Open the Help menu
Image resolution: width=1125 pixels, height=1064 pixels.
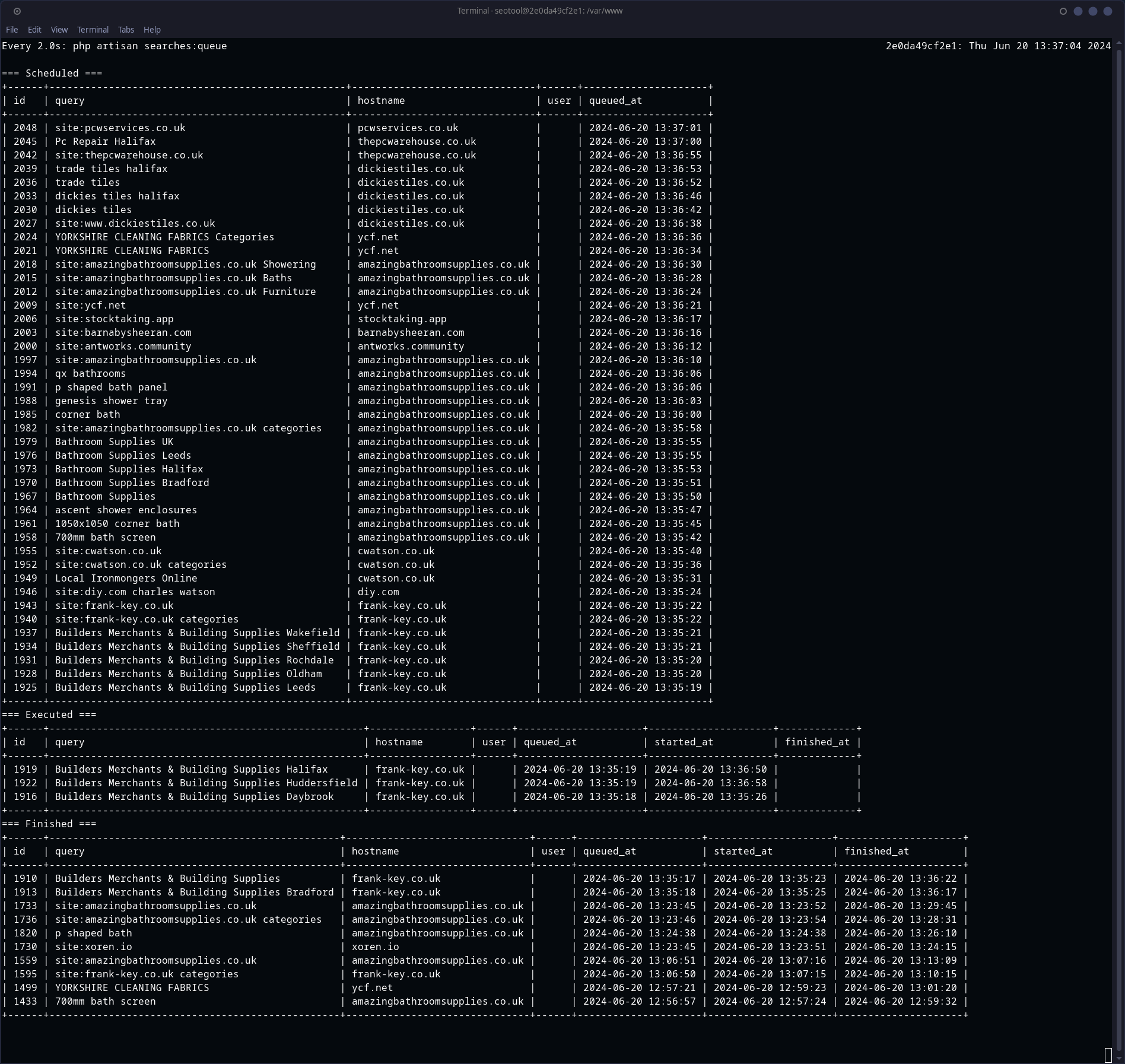tap(152, 30)
